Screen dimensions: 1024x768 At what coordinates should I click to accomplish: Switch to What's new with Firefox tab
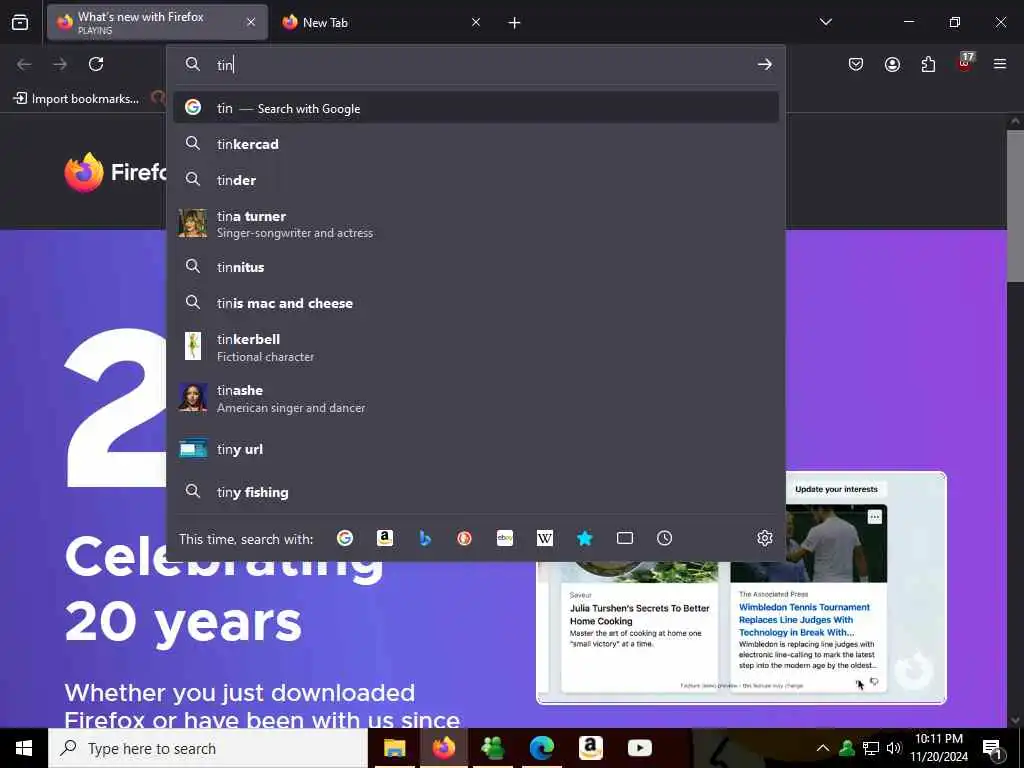click(x=157, y=23)
